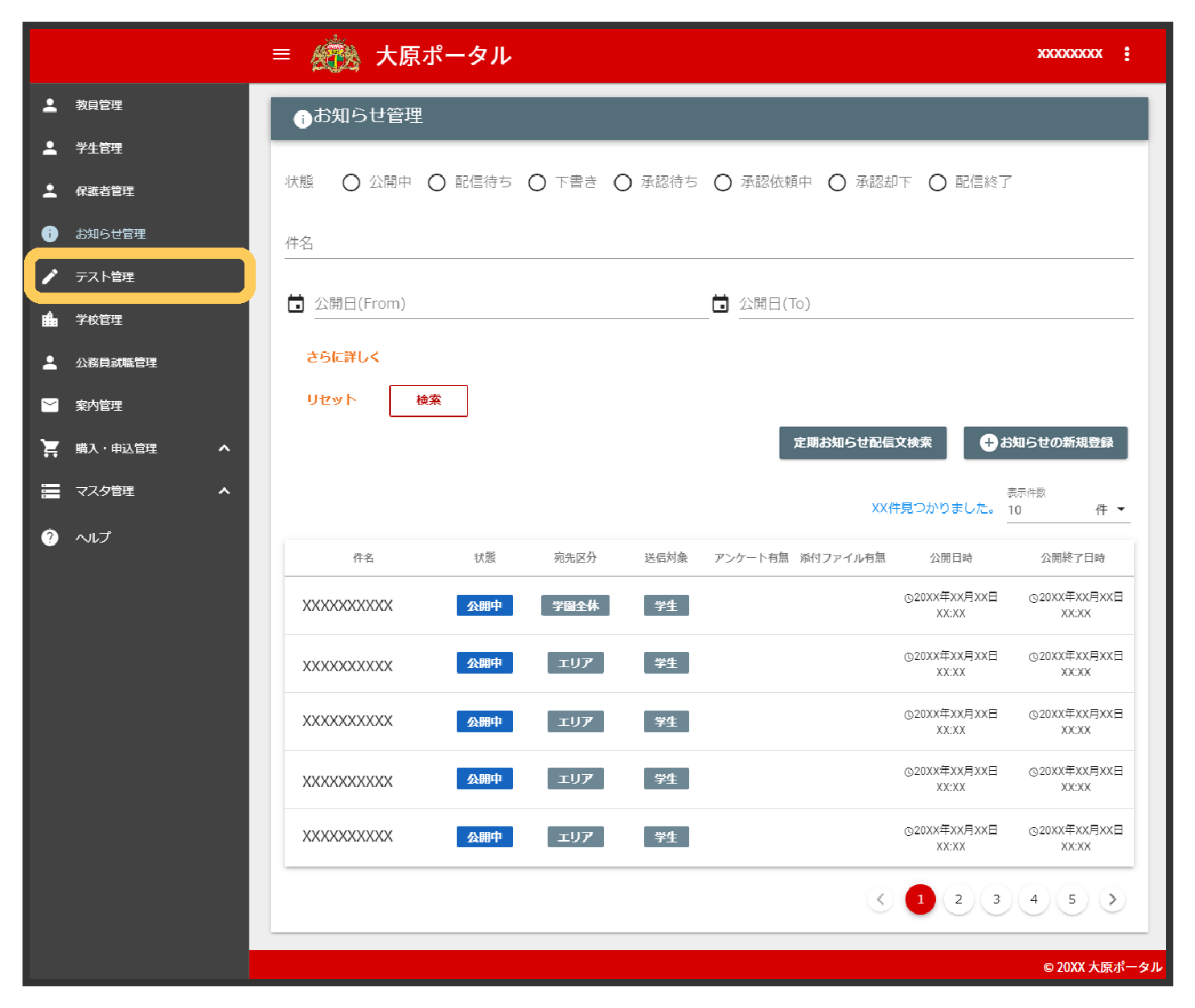Click the 状態 column header
This screenshot has width=1195, height=1008.
485,558
